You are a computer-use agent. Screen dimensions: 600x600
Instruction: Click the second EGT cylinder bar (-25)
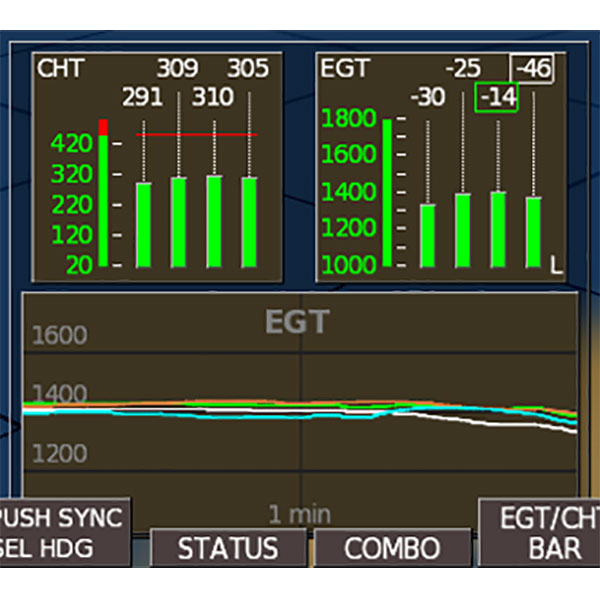click(x=463, y=230)
